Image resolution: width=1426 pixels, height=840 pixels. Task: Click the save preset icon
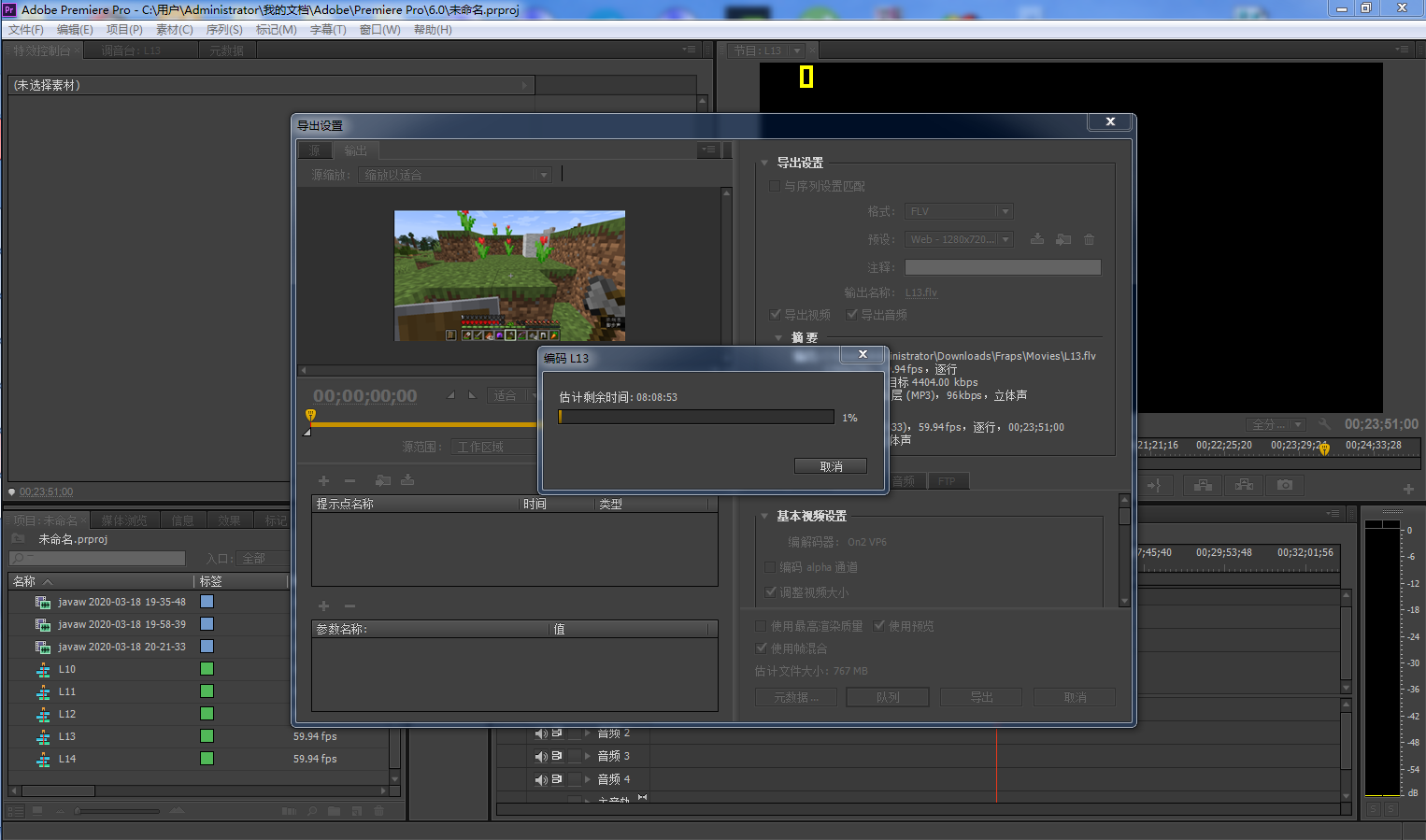pos(1037,239)
